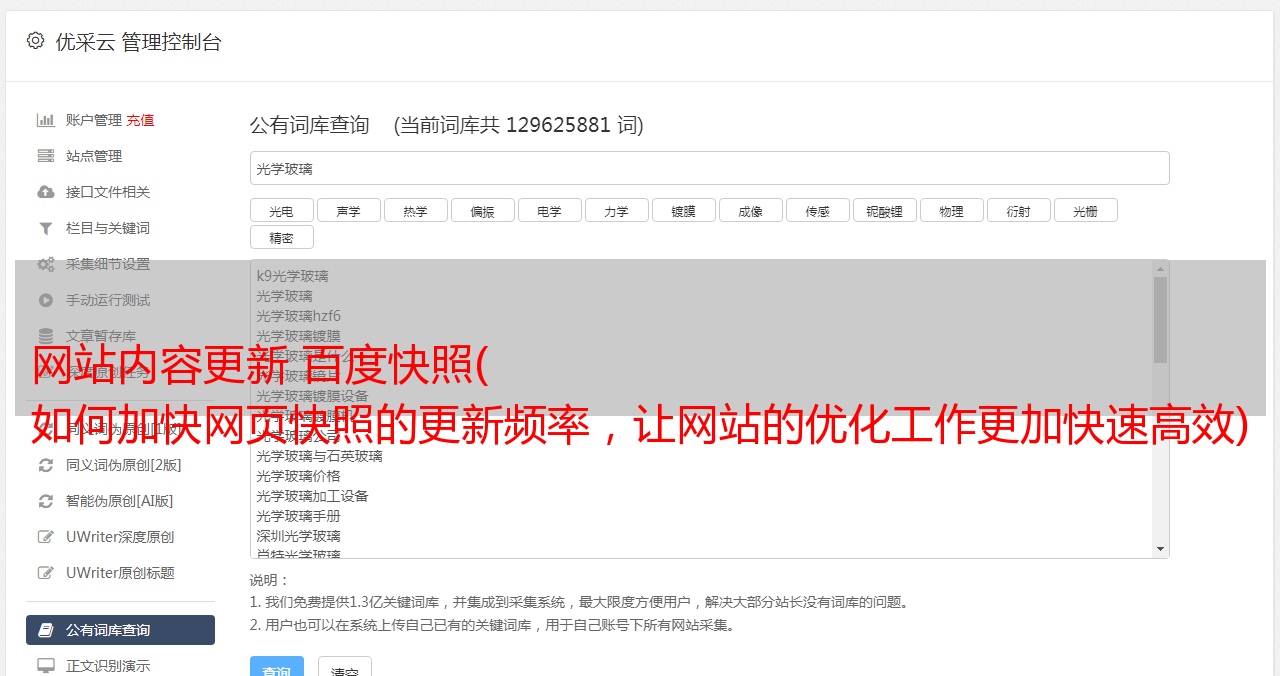The height and width of the screenshot is (676, 1280).
Task: Click the 光栅 tag button
Action: [x=1085, y=210]
